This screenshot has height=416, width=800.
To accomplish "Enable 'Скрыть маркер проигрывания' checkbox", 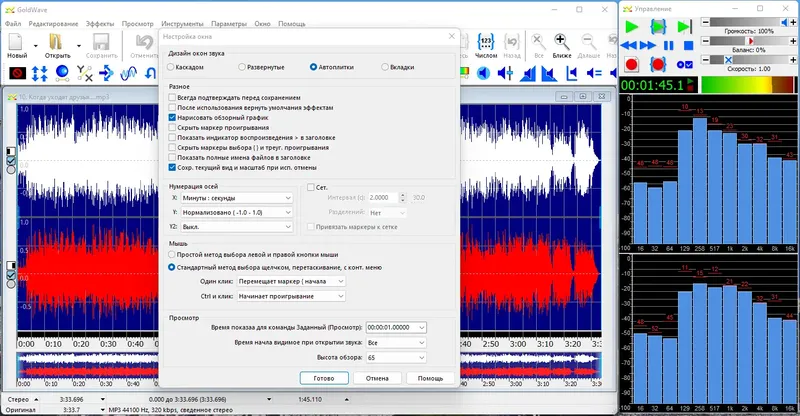I will (x=172, y=128).
